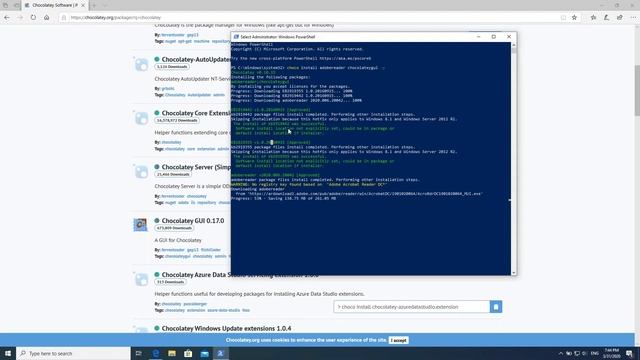Screen dimensions: 640x360
Task: Copy the choco install azuredatastudio command
Action: [x=496, y=307]
